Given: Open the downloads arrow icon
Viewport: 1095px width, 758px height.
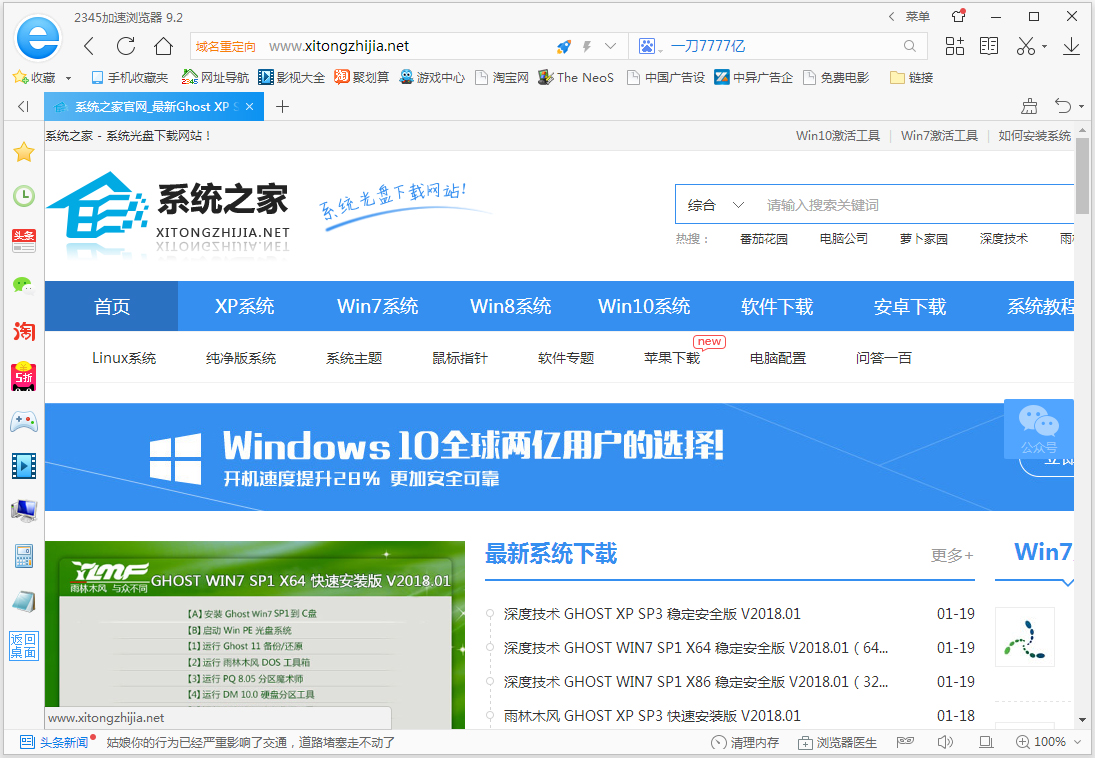Looking at the screenshot, I should point(1071,46).
